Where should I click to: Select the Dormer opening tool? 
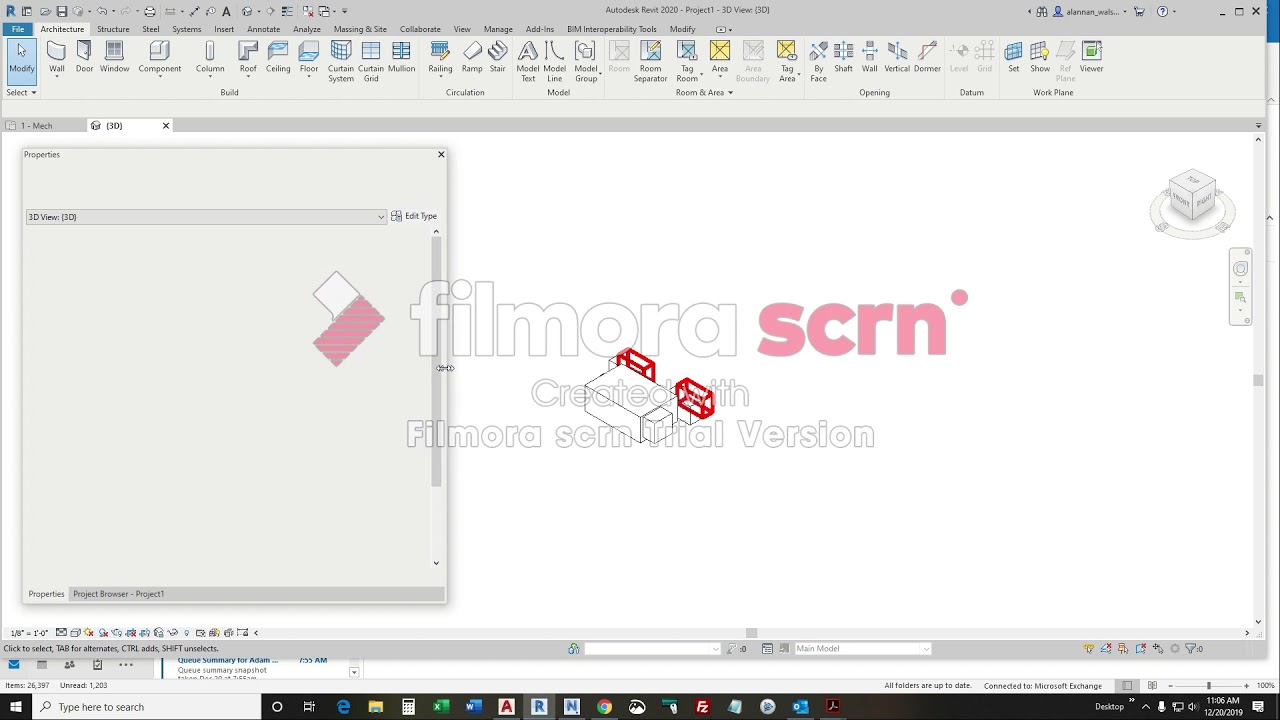point(927,58)
